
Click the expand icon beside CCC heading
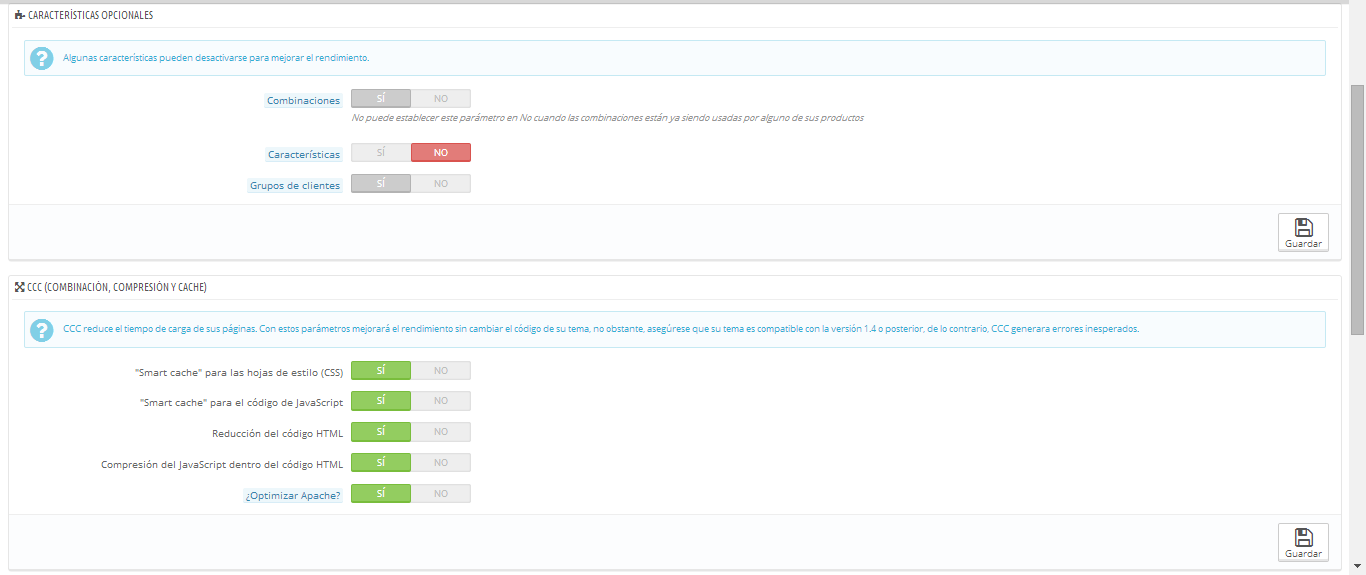tap(19, 287)
